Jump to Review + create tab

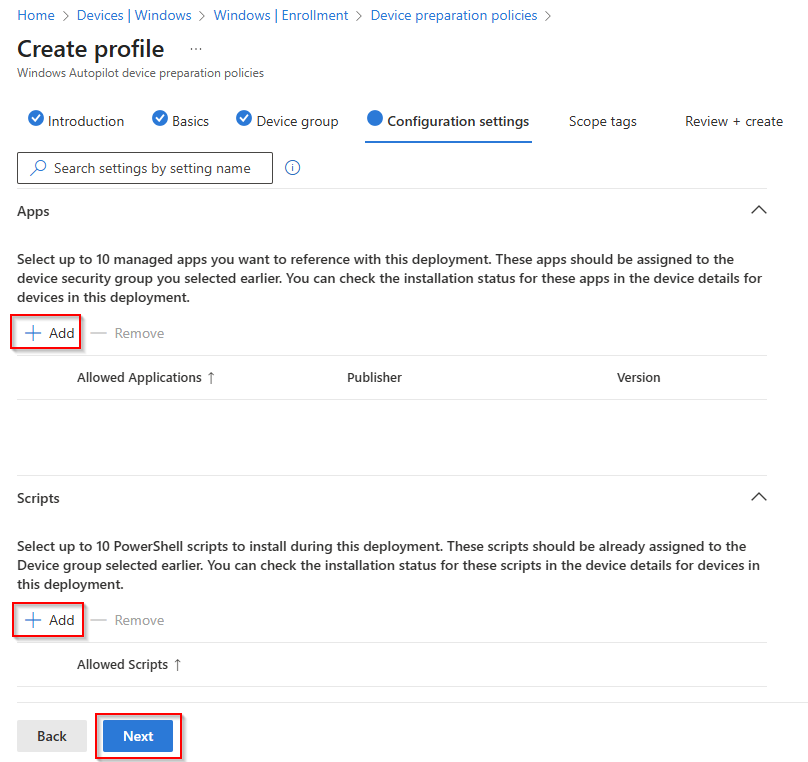(x=733, y=121)
